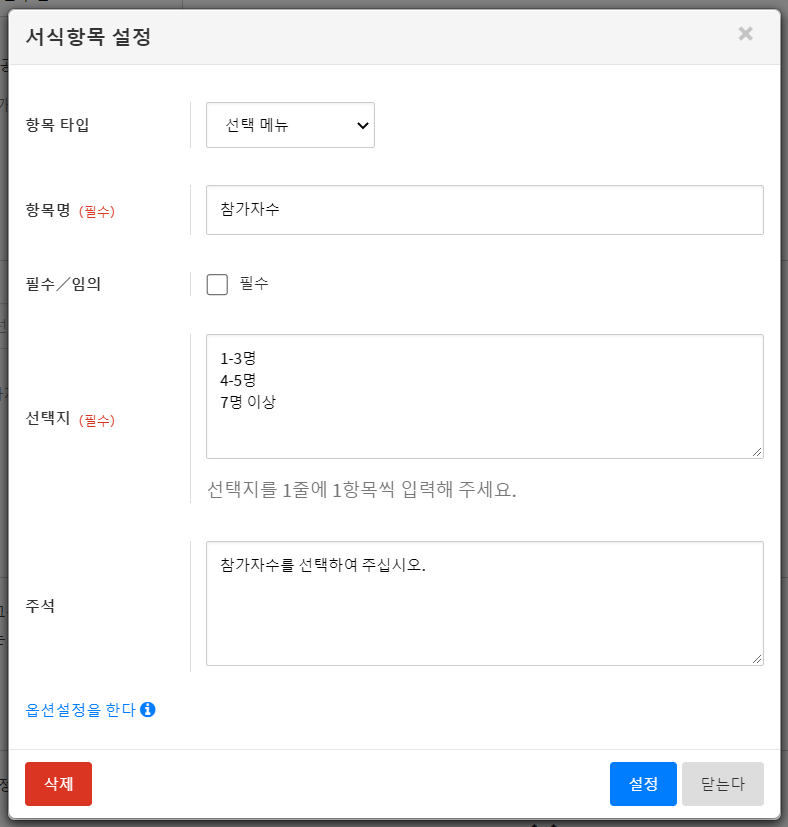Open the 항목 타입 dropdown showing 선택 메뉴
Viewport: 788px width, 827px height.
pyautogui.click(x=289, y=125)
